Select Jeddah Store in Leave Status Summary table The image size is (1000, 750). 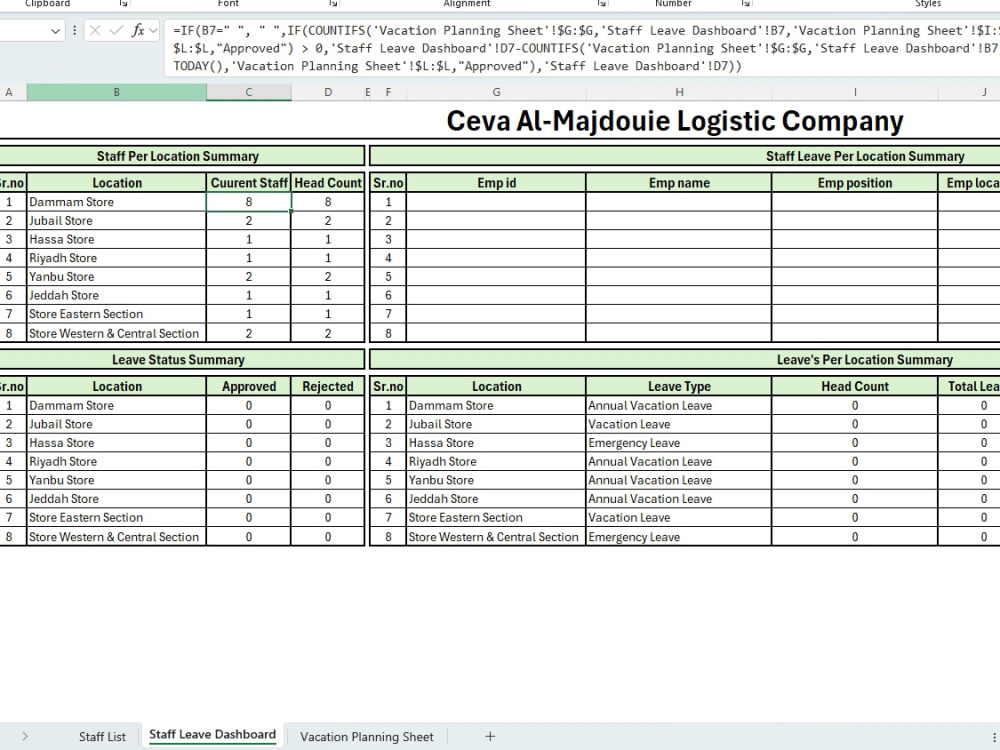(117, 499)
